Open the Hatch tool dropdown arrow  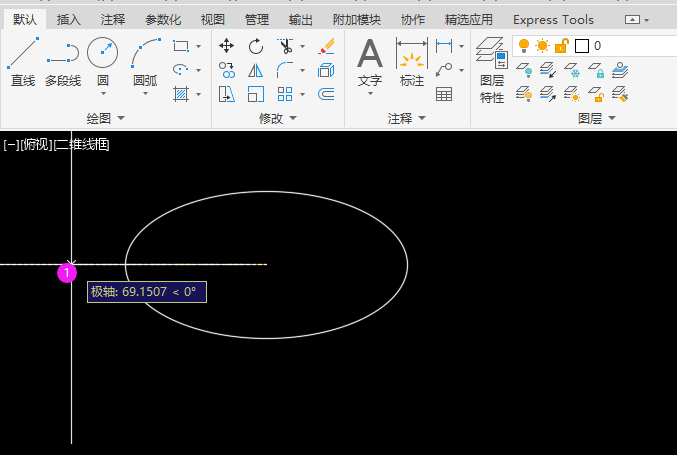point(198,94)
